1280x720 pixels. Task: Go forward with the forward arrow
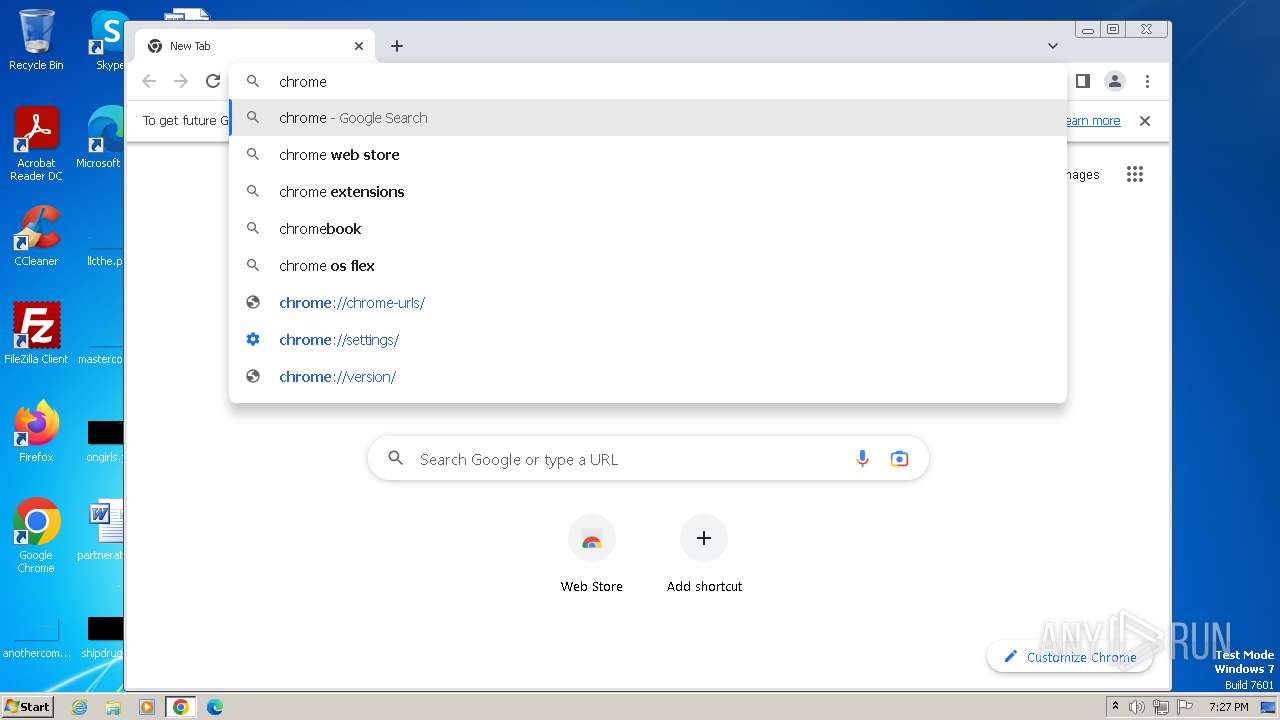(181, 82)
